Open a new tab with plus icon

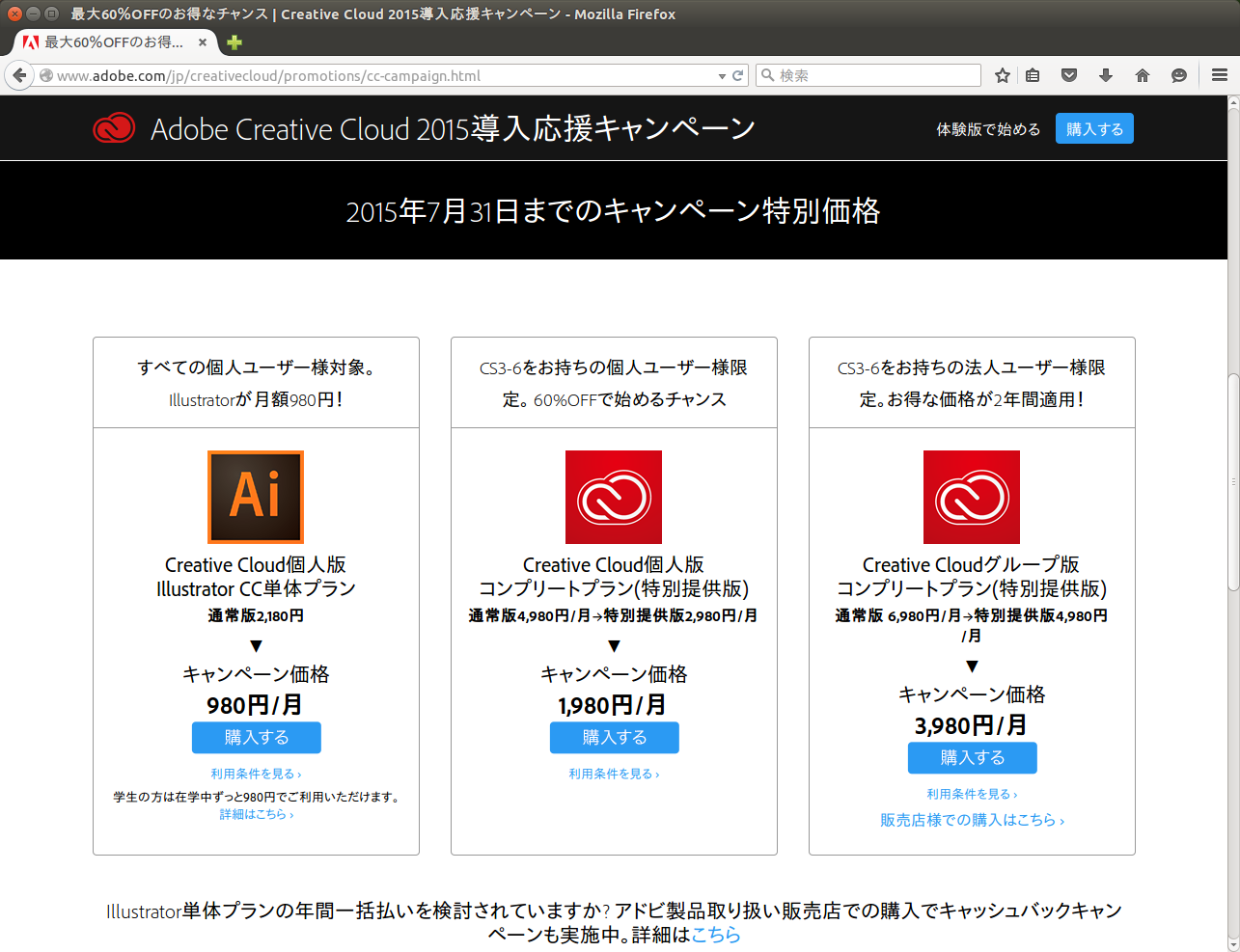coord(234,42)
